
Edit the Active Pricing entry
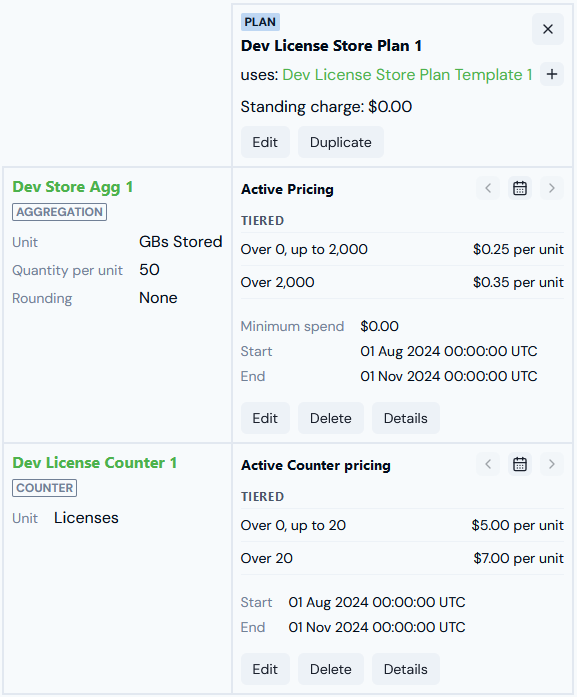coord(265,418)
